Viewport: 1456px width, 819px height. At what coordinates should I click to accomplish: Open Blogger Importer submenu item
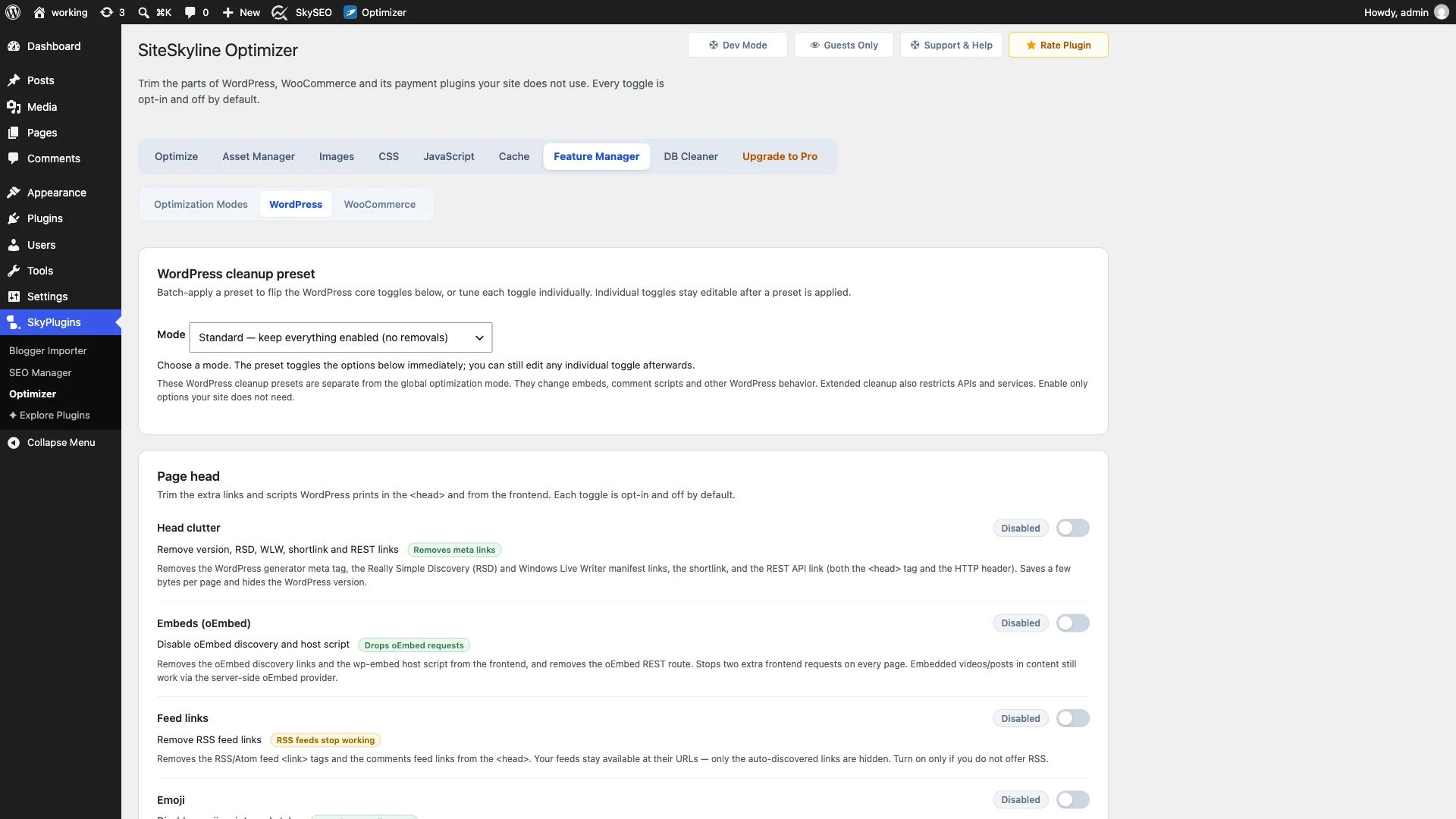48,350
